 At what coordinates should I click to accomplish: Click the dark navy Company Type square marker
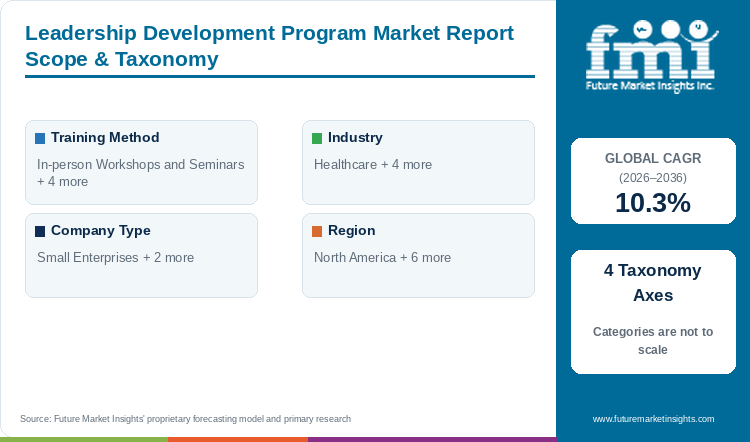point(40,232)
